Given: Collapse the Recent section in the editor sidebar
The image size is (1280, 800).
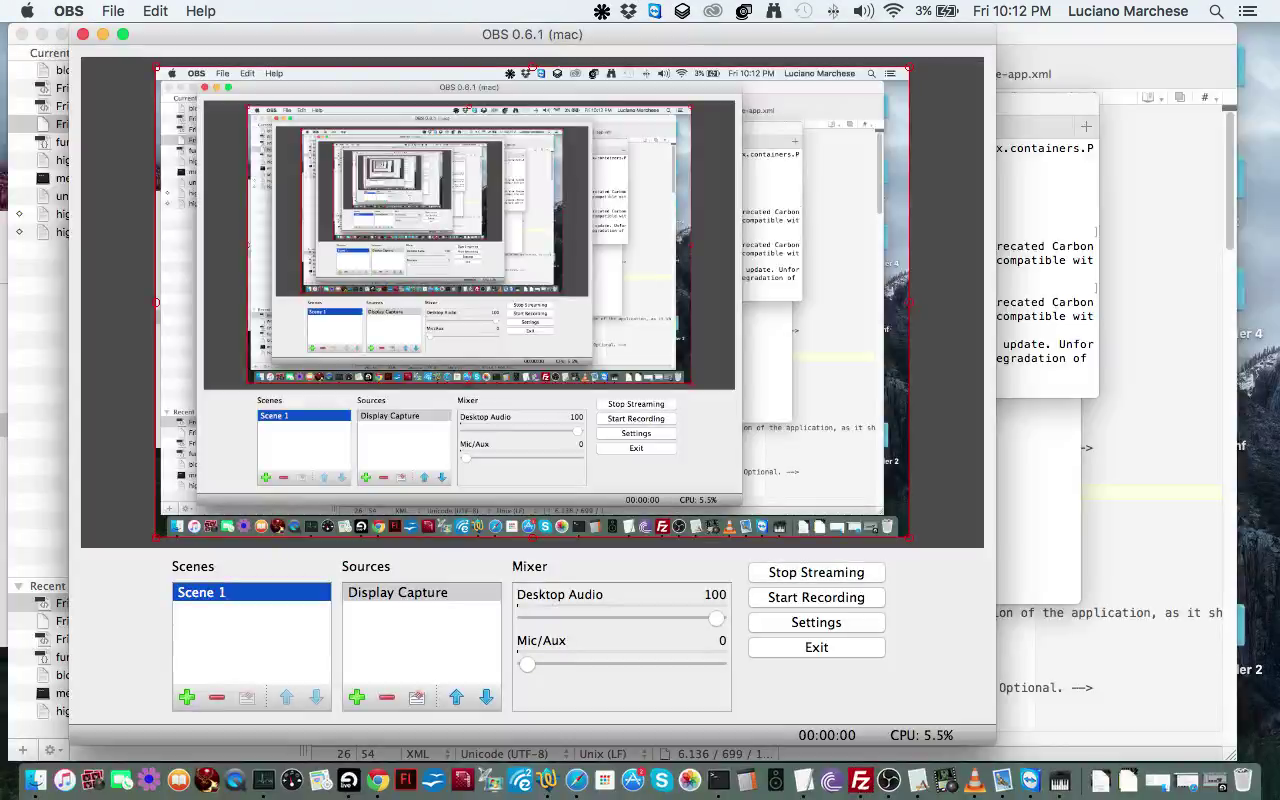Looking at the screenshot, I should (18, 586).
